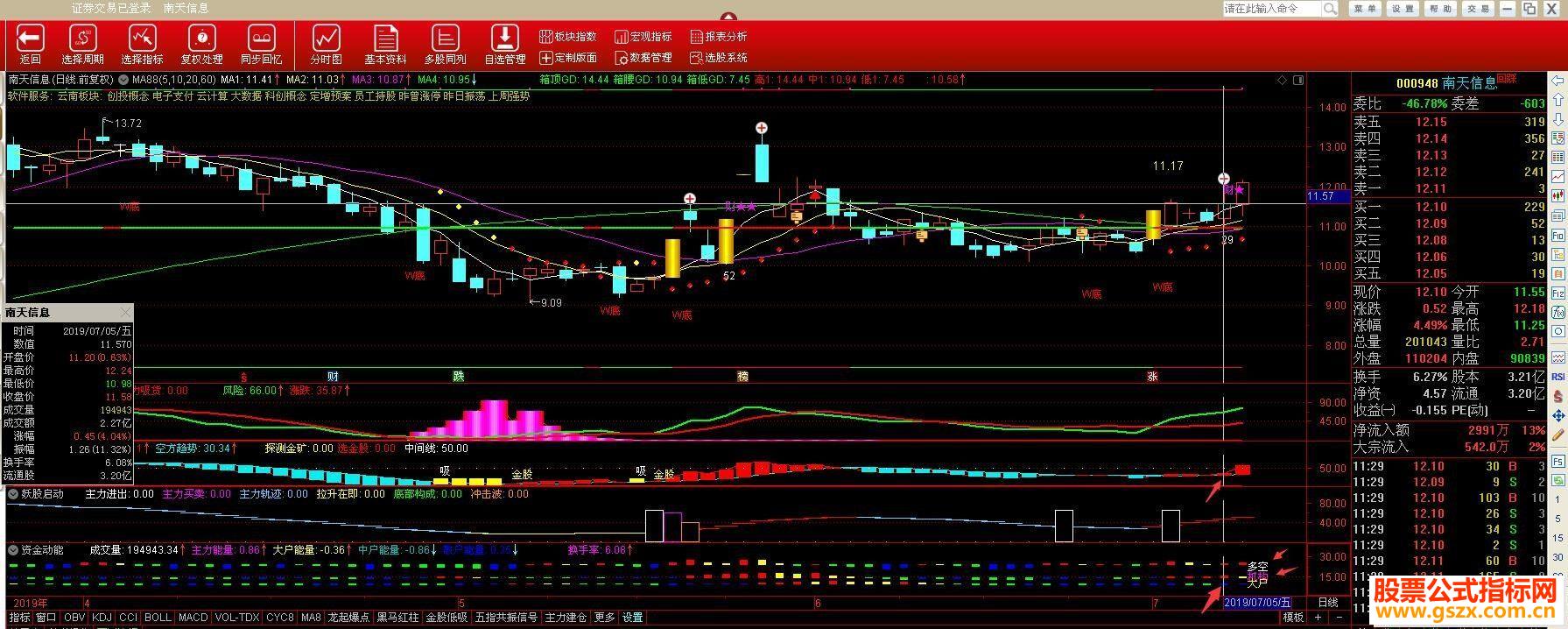
Task: Switch to the 黑马红柱 indicator tab
Action: pyautogui.click(x=397, y=618)
